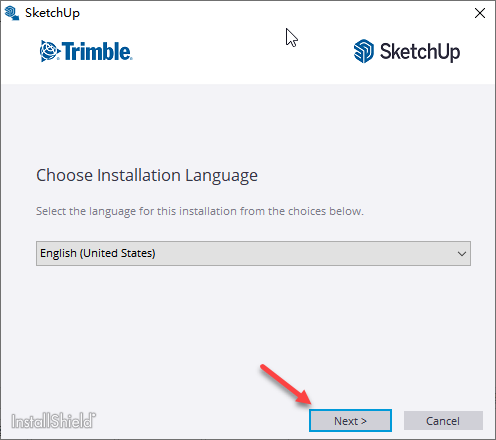This screenshot has width=496, height=440.
Task: Close the SketchUp installer window
Action: (x=480, y=13)
